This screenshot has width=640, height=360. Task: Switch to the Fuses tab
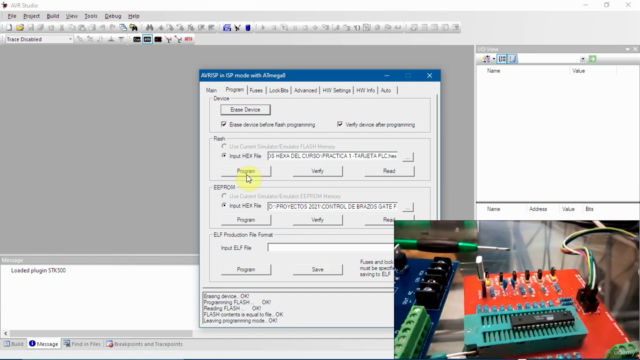click(256, 90)
